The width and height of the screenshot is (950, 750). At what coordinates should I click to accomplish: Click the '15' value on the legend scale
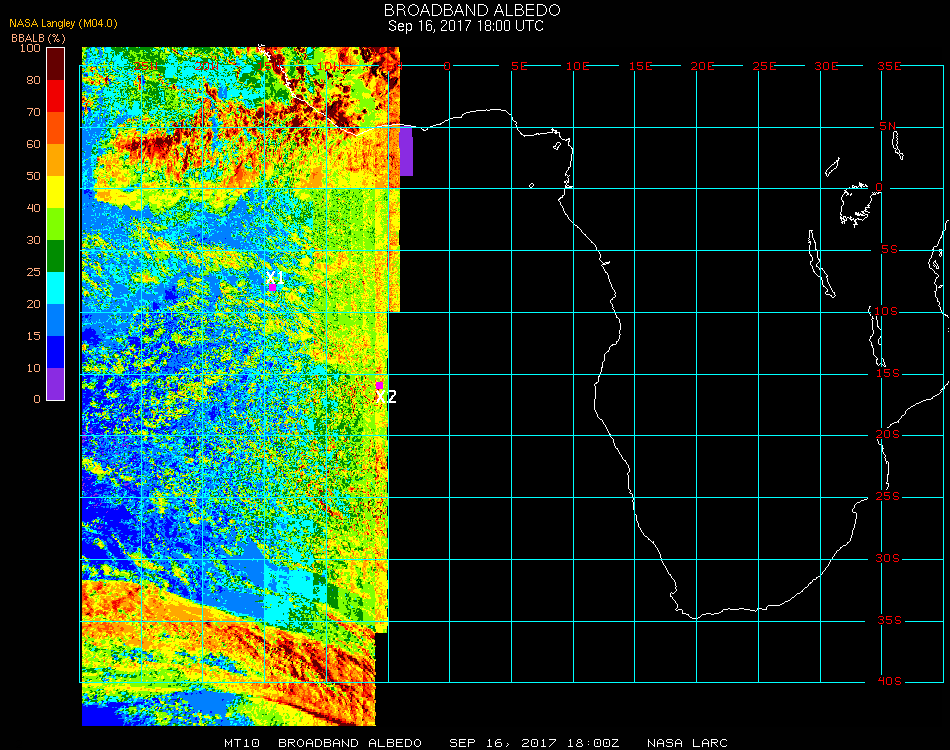coord(33,336)
